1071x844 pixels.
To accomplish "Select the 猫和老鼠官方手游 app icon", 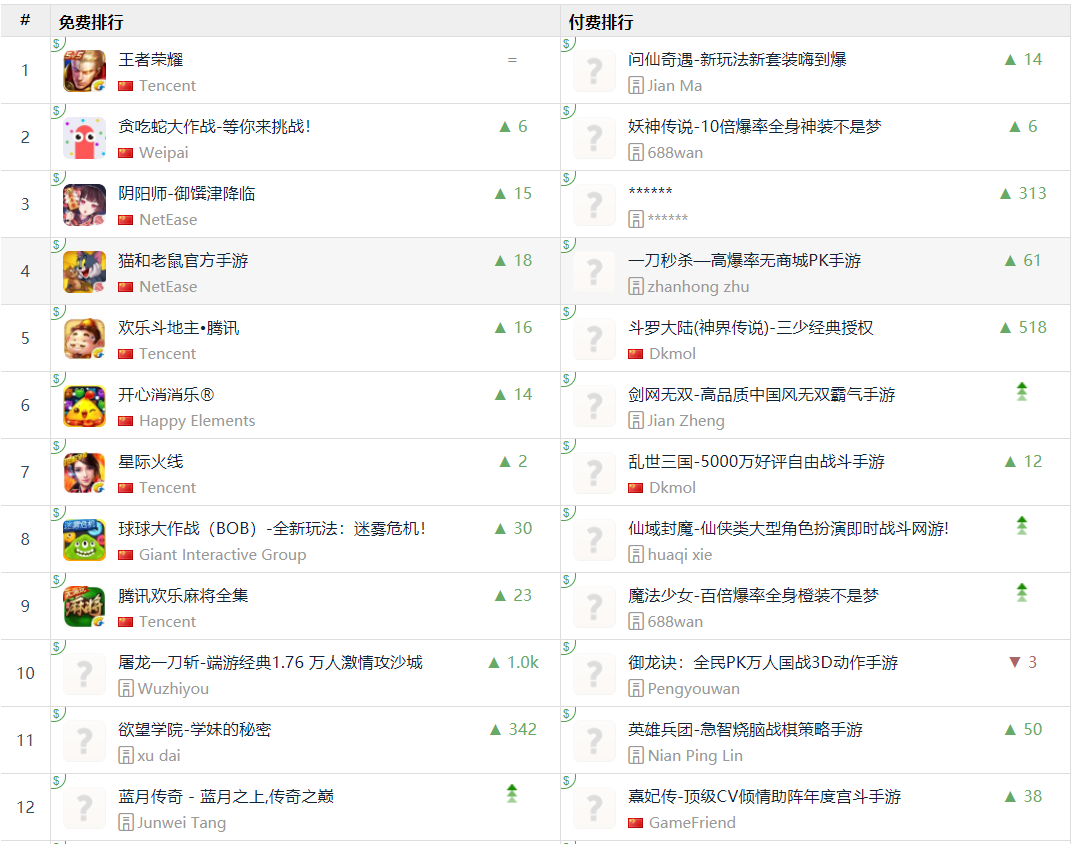I will pyautogui.click(x=84, y=272).
